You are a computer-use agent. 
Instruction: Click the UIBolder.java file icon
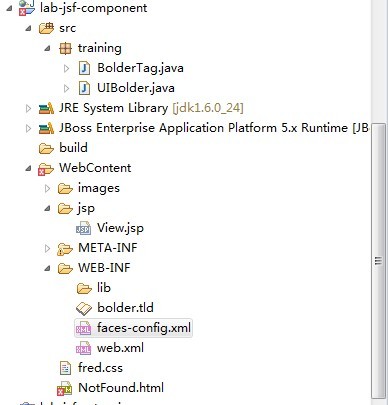84,88
